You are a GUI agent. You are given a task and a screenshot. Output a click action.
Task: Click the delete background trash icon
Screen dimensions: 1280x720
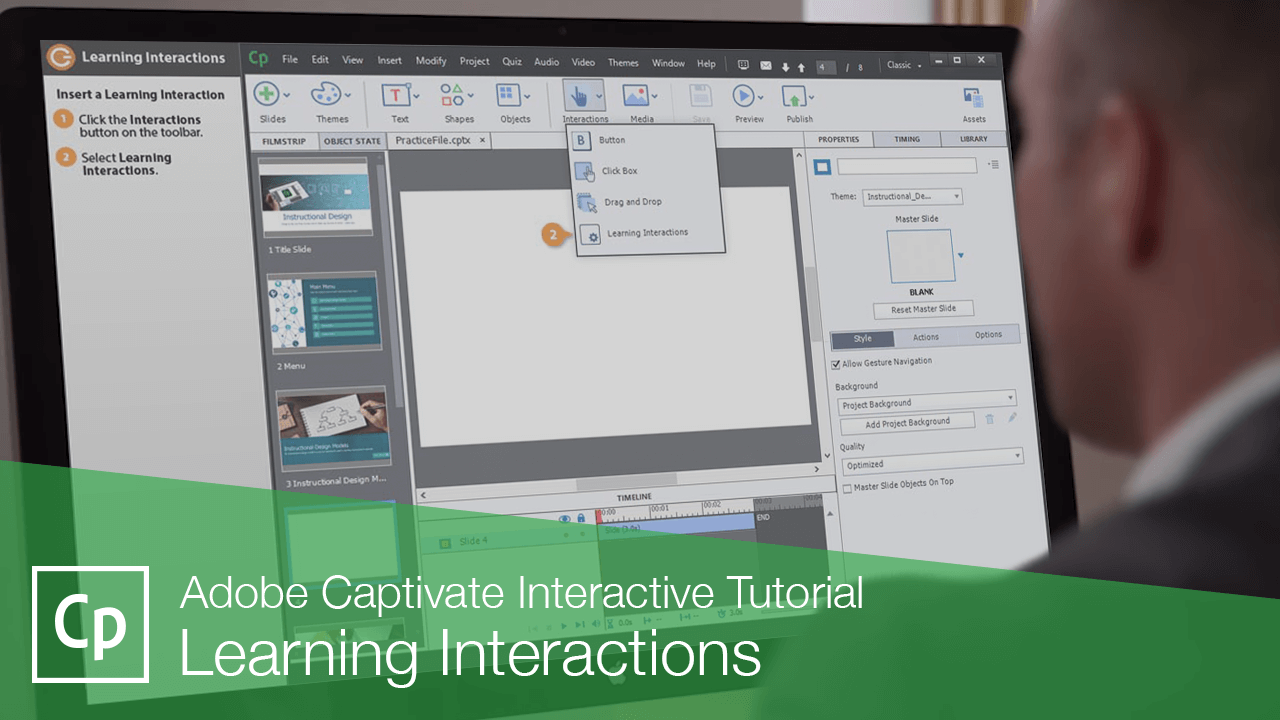[x=989, y=420]
